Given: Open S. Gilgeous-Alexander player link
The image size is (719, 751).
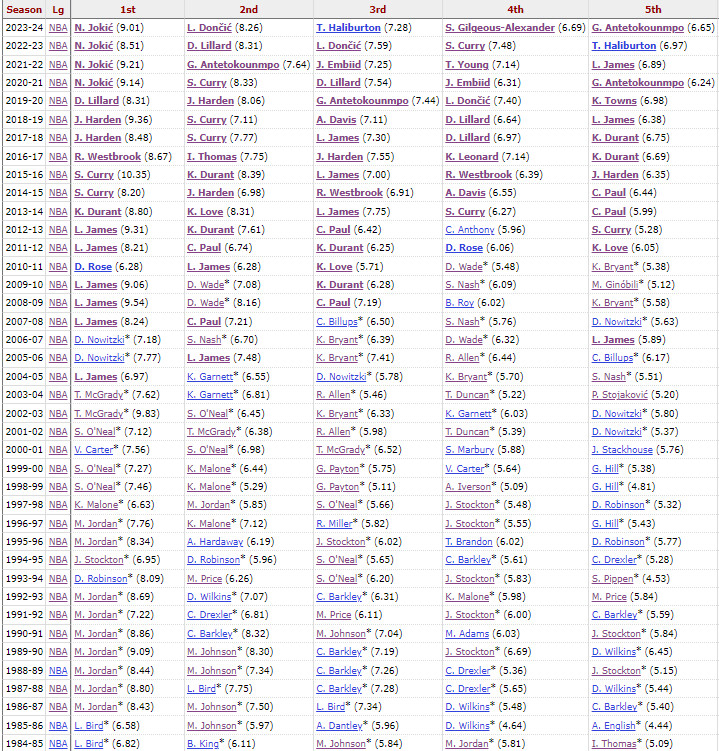Looking at the screenshot, I should point(500,28).
